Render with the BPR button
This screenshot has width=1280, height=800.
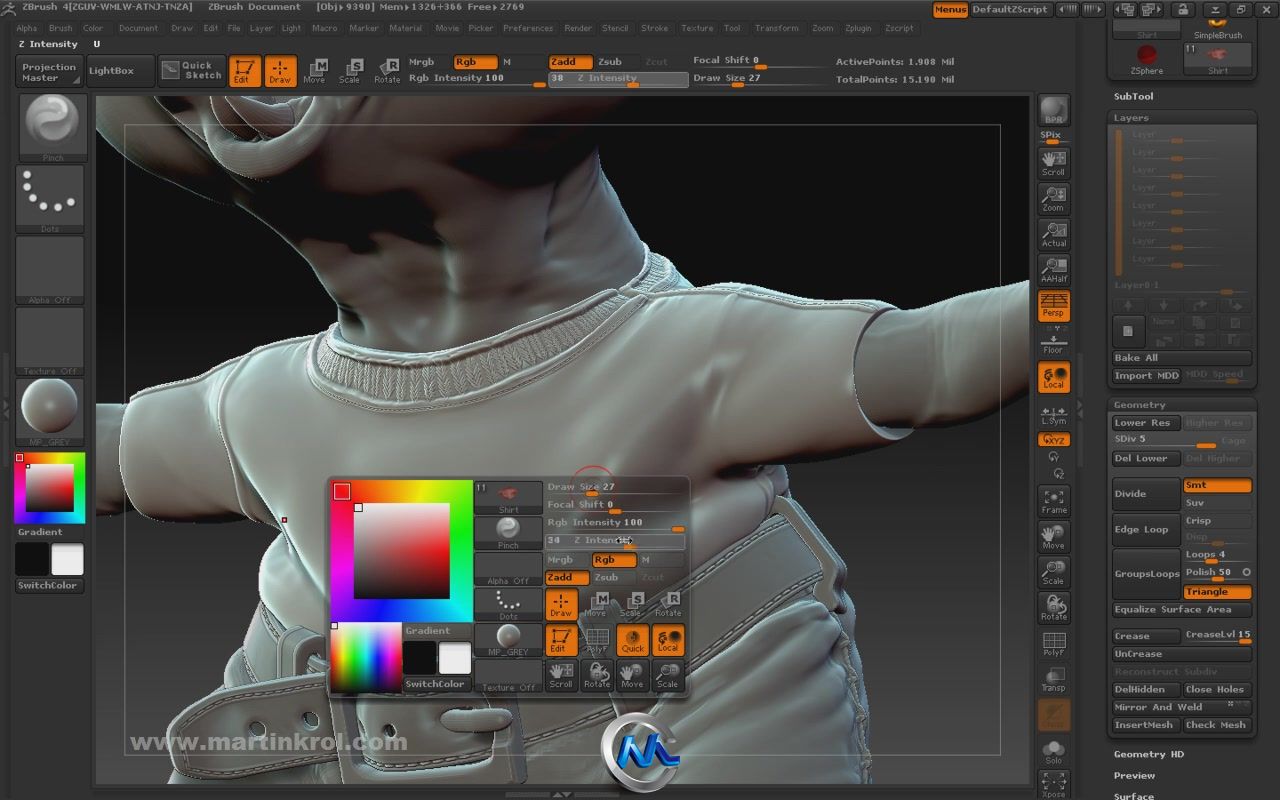[x=1053, y=112]
